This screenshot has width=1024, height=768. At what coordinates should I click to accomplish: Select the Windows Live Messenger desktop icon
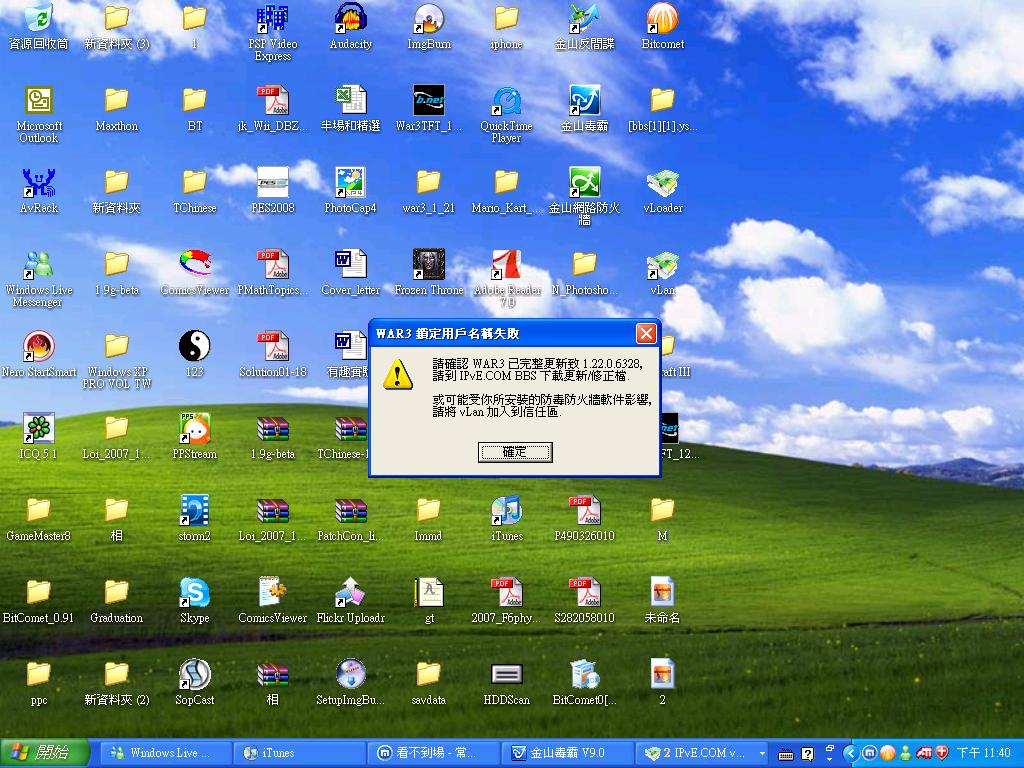pyautogui.click(x=39, y=266)
